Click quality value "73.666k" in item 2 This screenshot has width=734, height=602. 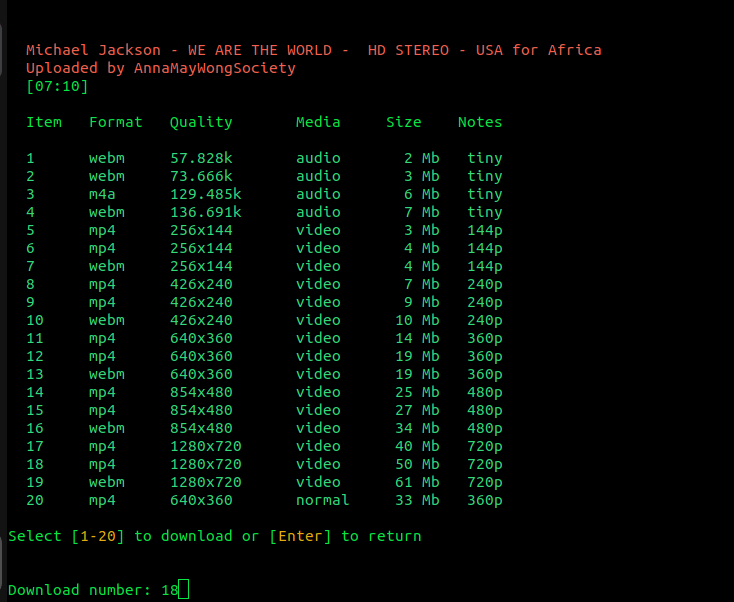(201, 176)
